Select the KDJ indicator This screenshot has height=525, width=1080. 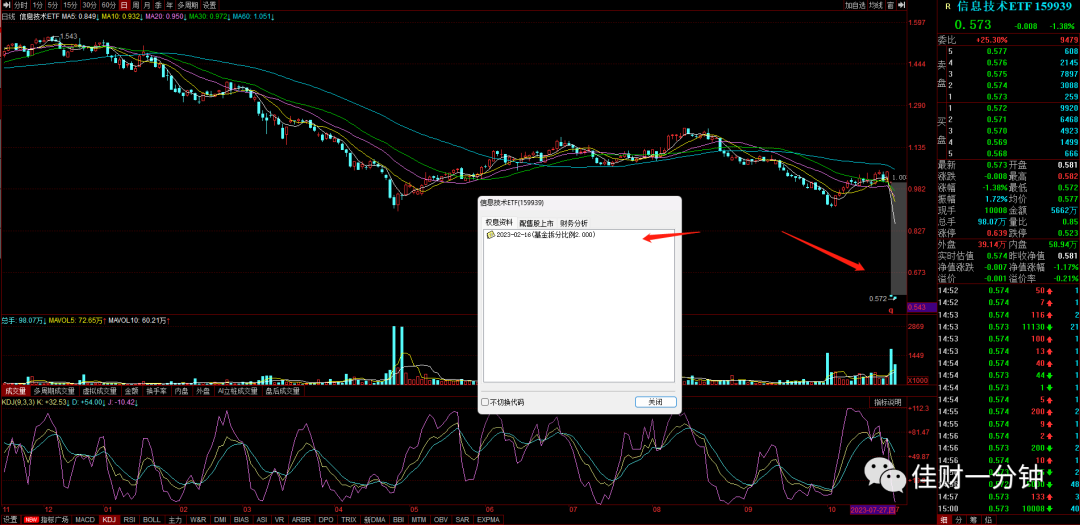coord(109,519)
